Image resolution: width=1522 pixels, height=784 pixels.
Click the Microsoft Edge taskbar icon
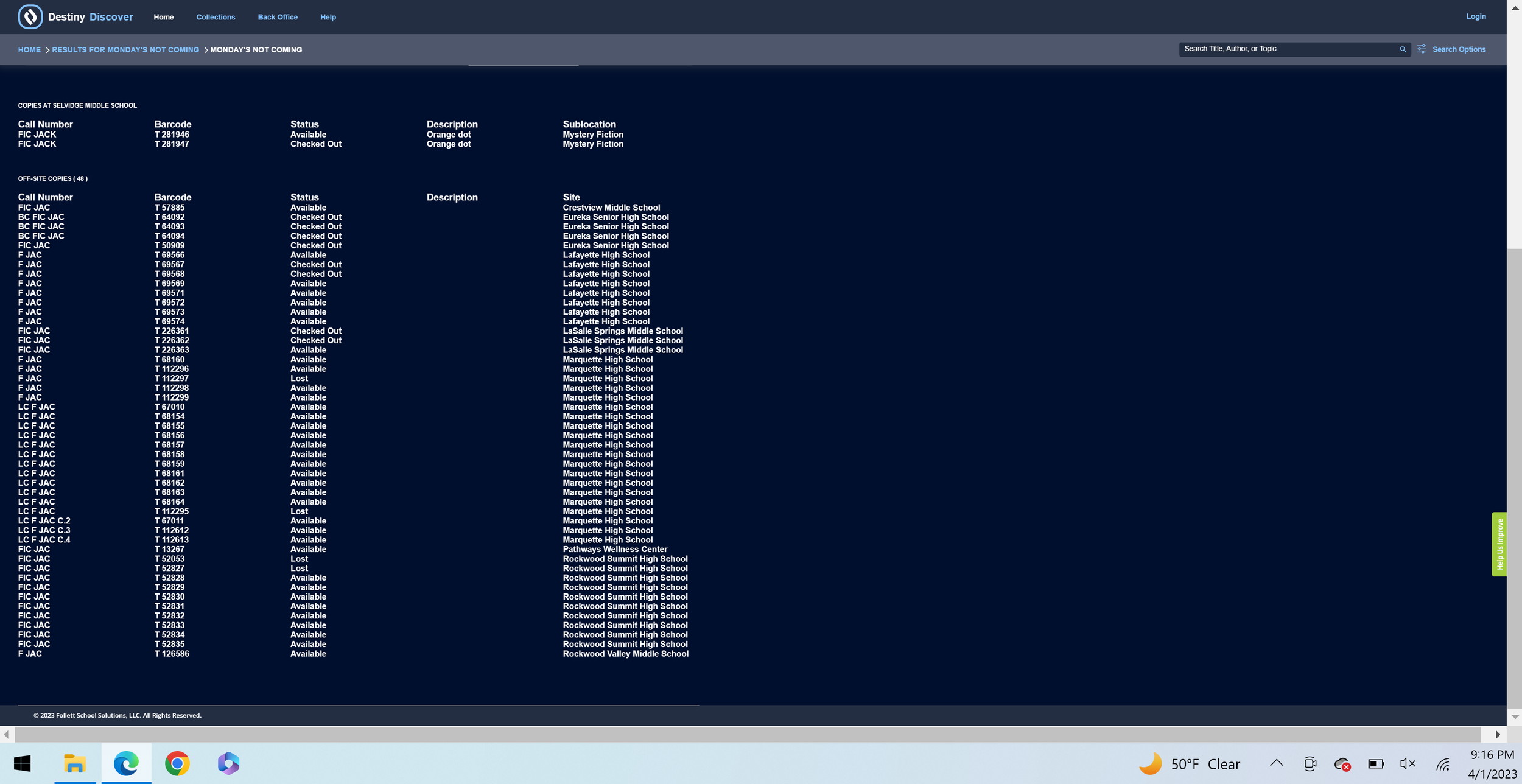126,763
